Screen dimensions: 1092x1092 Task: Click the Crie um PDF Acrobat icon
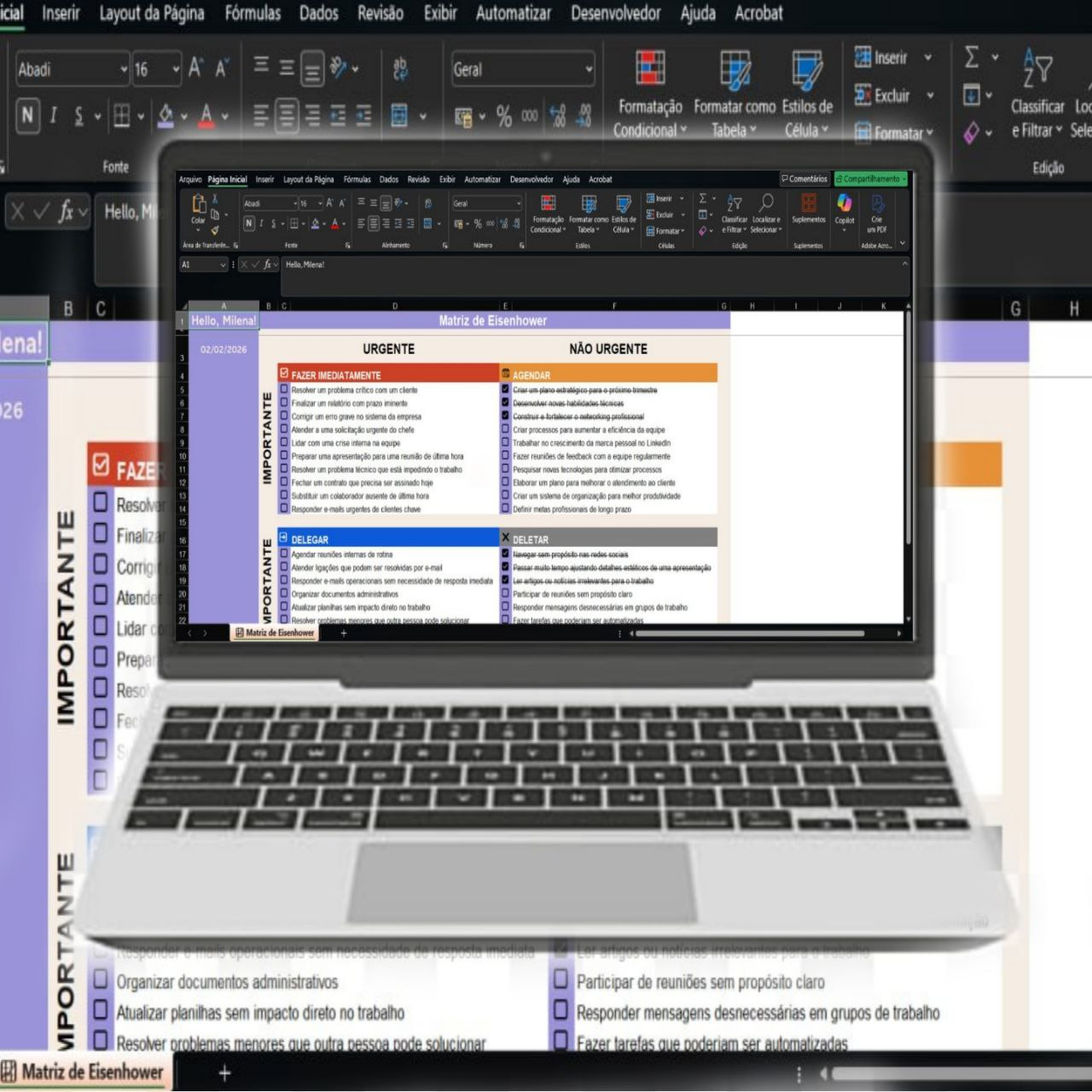877,204
